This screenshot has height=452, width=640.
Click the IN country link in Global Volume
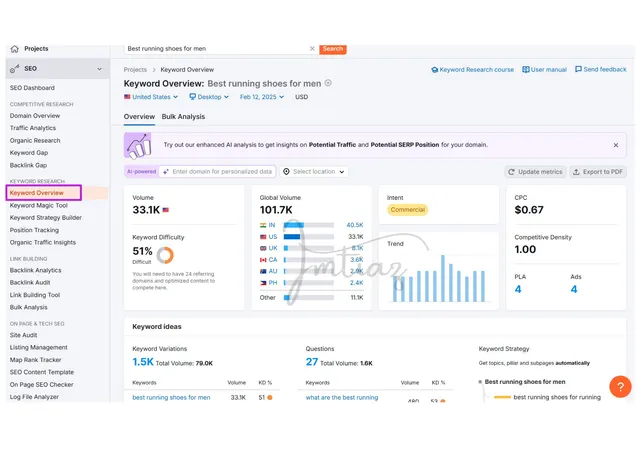coord(272,225)
